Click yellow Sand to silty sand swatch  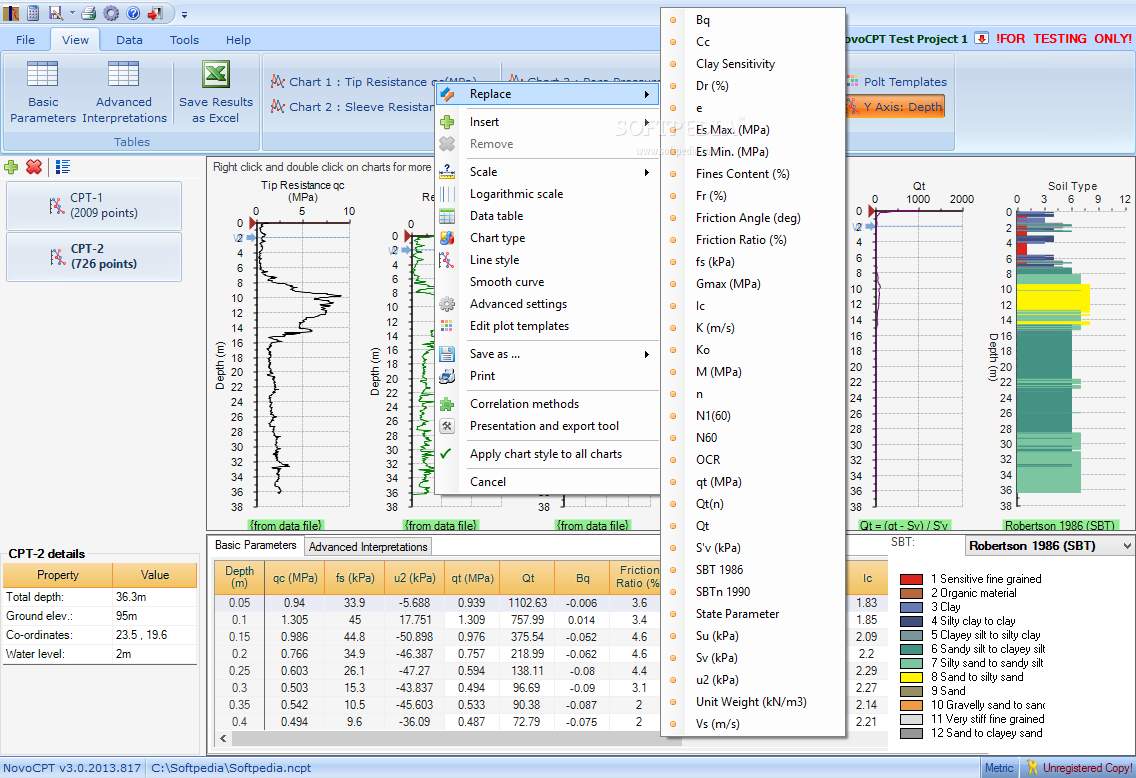(x=911, y=677)
